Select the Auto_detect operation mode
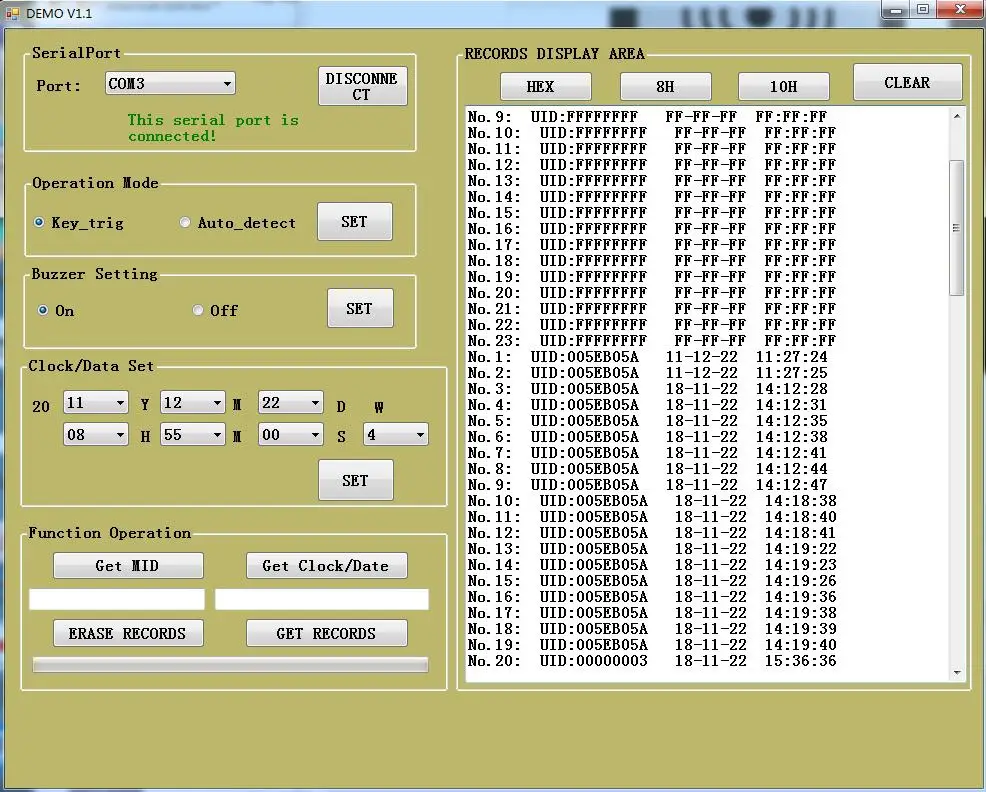The image size is (986, 792). pyautogui.click(x=238, y=223)
